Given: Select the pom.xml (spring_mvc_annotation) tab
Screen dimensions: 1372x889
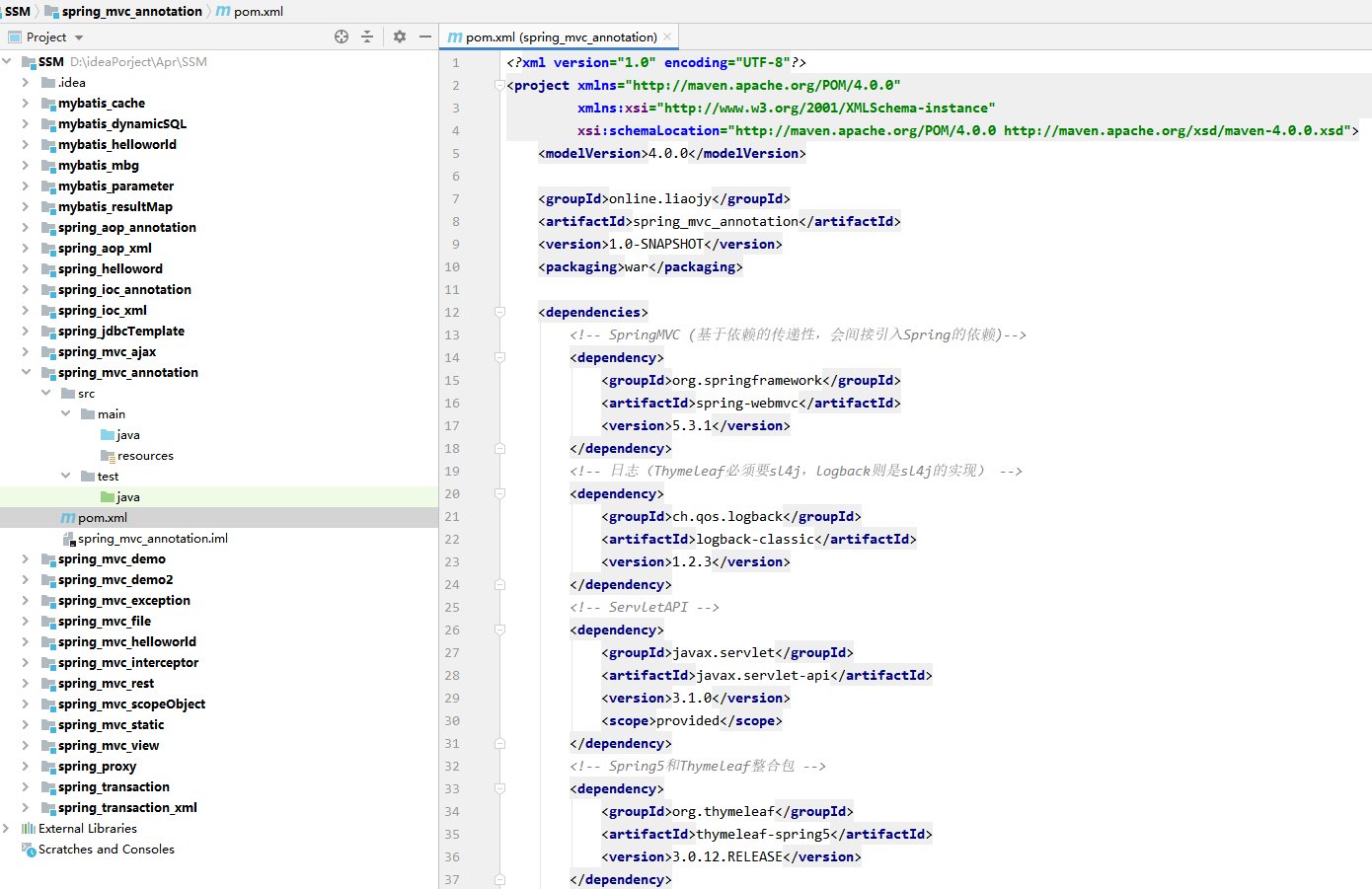Looking at the screenshot, I should pyautogui.click(x=561, y=37).
